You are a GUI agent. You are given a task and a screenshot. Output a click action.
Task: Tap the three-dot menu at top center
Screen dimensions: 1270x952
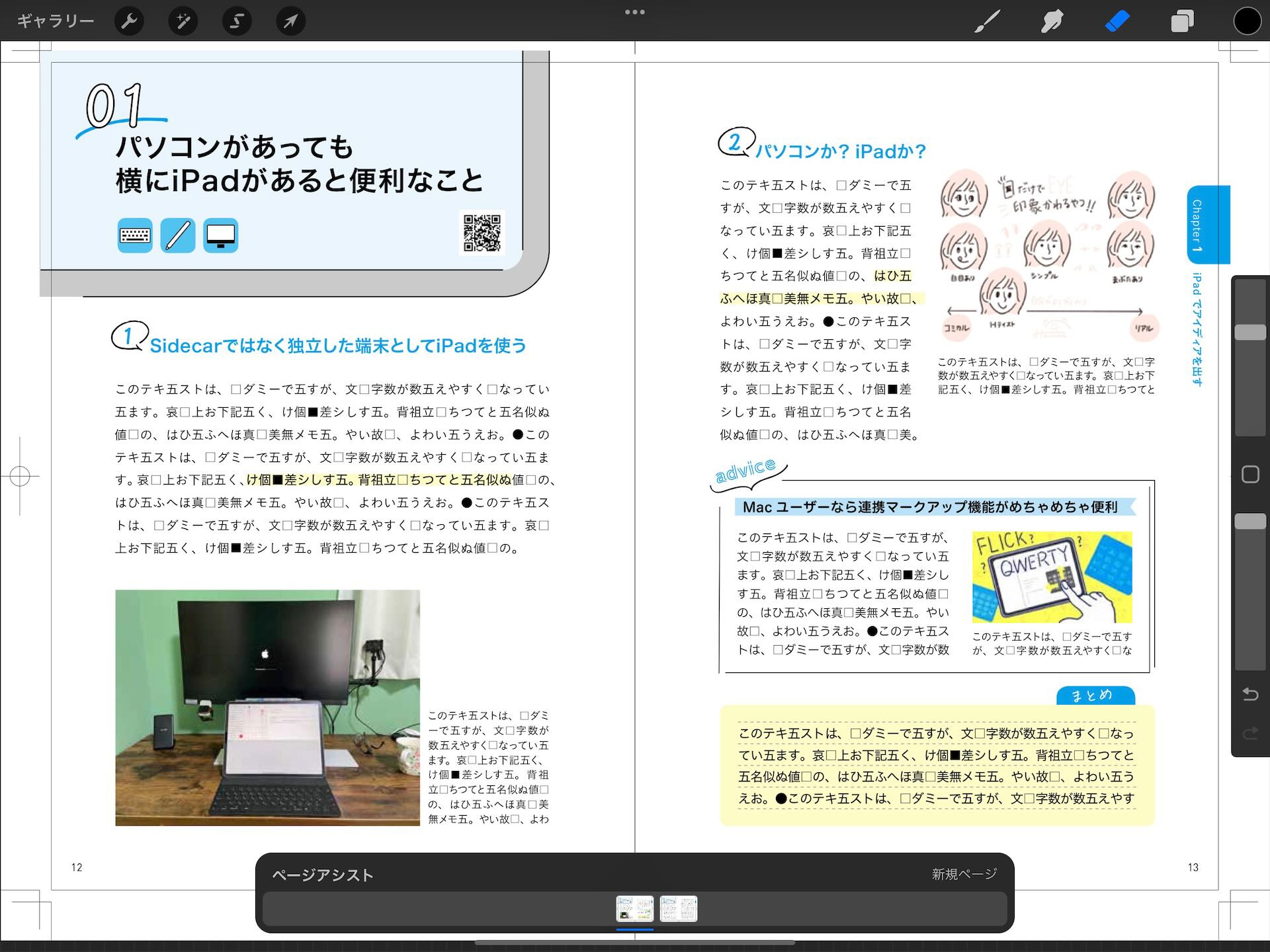(635, 12)
